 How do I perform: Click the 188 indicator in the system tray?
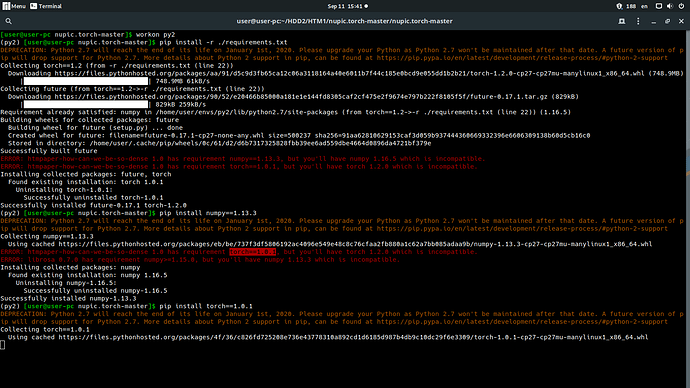(631, 6)
